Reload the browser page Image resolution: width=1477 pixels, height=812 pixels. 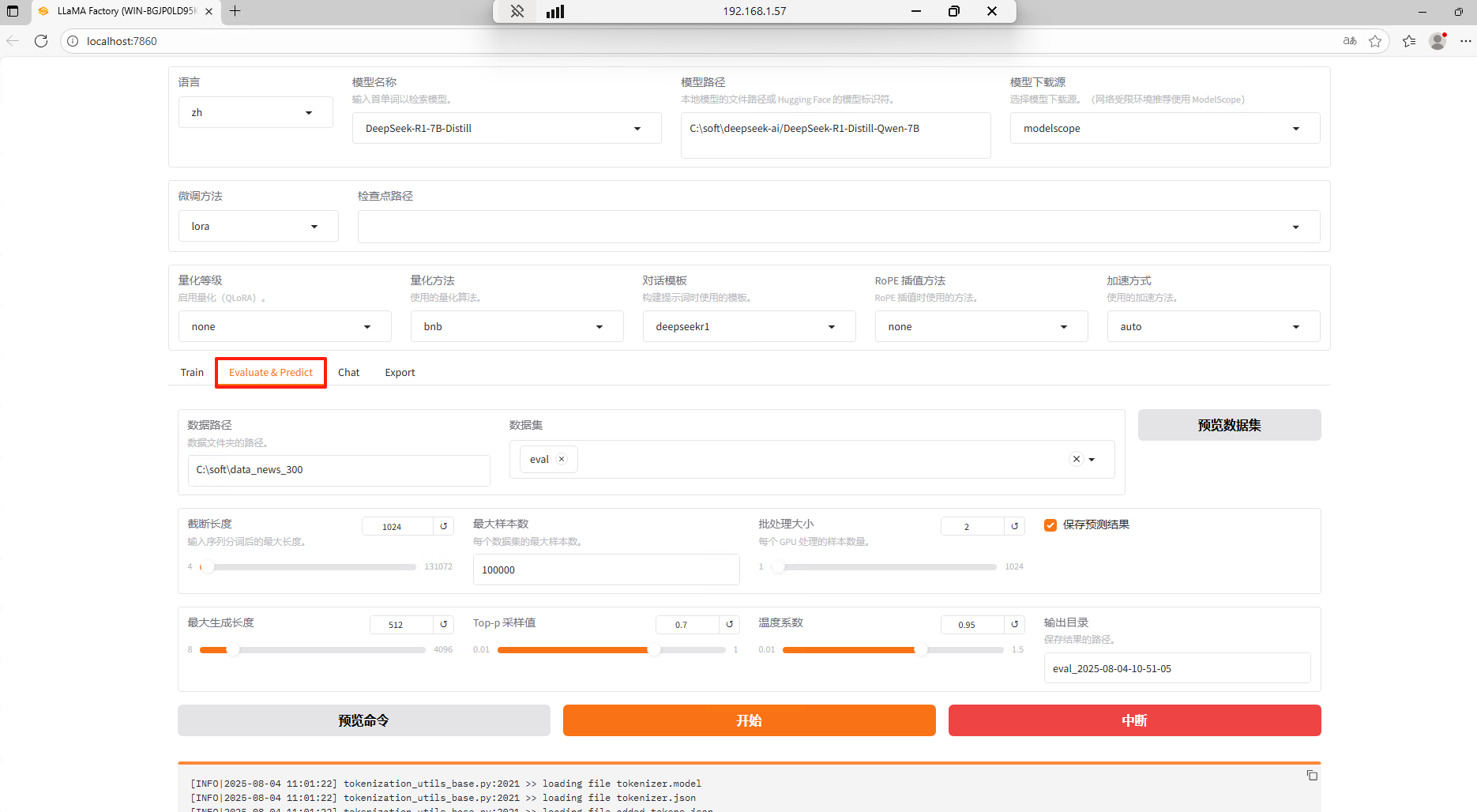click(41, 41)
